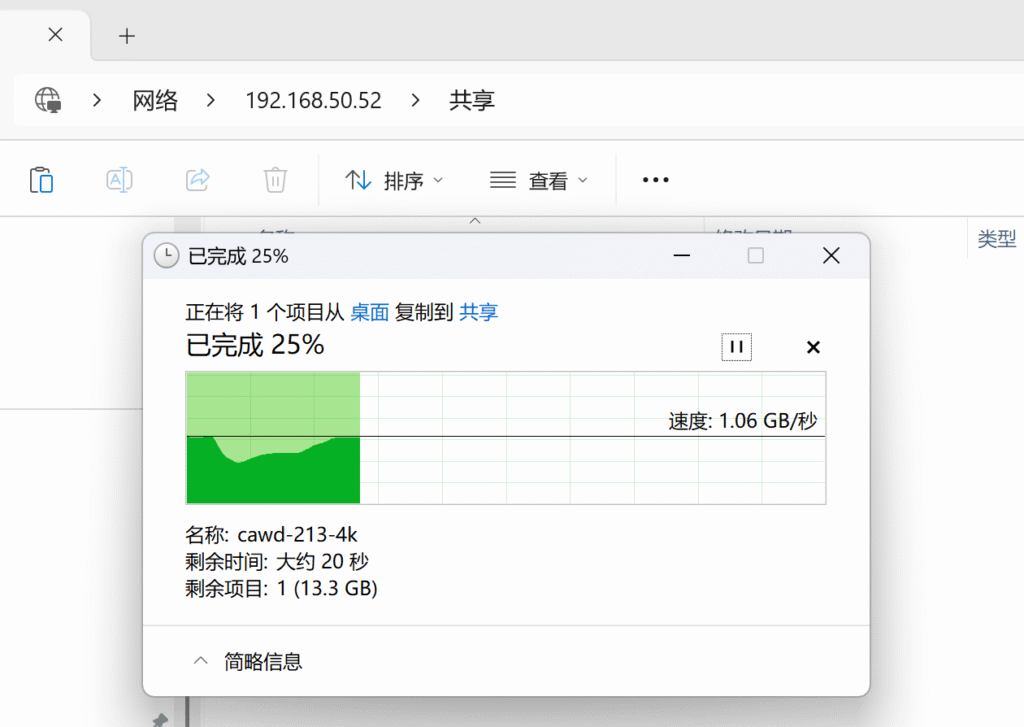Viewport: 1024px width, 727px height.
Task: Click the Share icon in toolbar
Action: pos(197,180)
